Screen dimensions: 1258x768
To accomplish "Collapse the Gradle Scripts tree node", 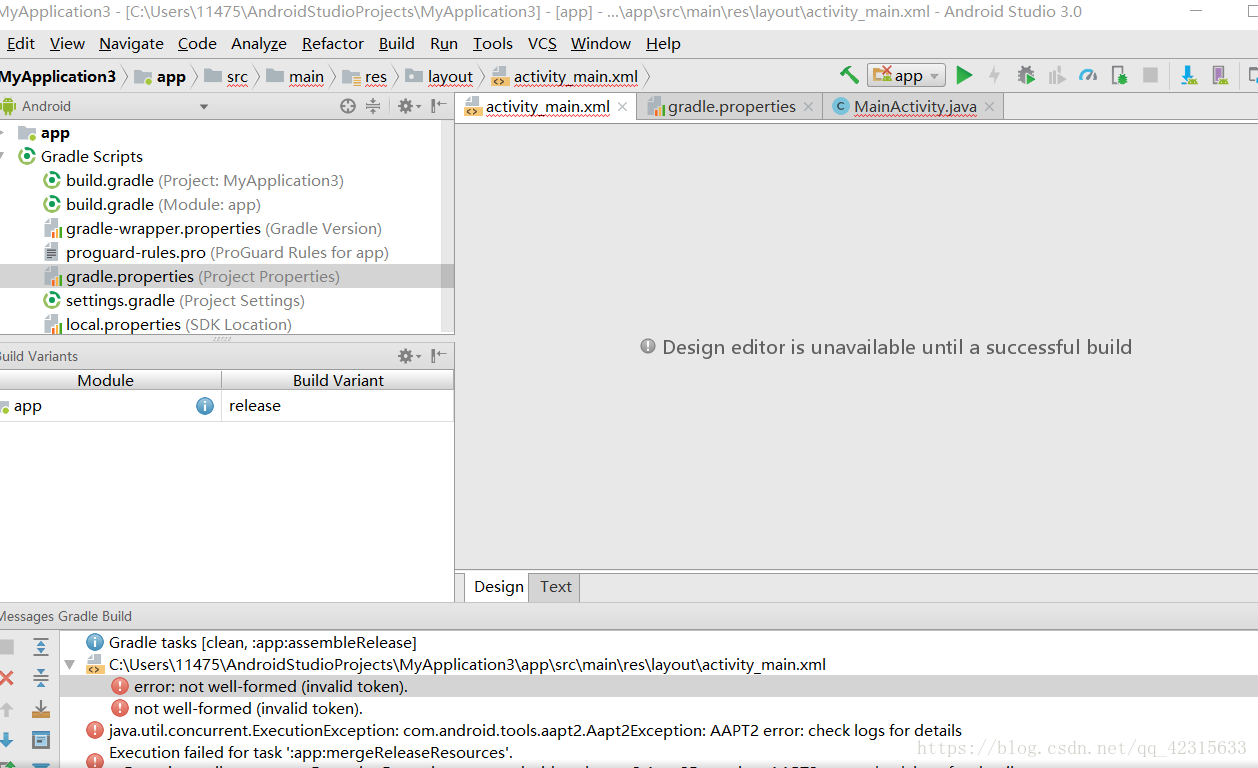I will [3, 157].
